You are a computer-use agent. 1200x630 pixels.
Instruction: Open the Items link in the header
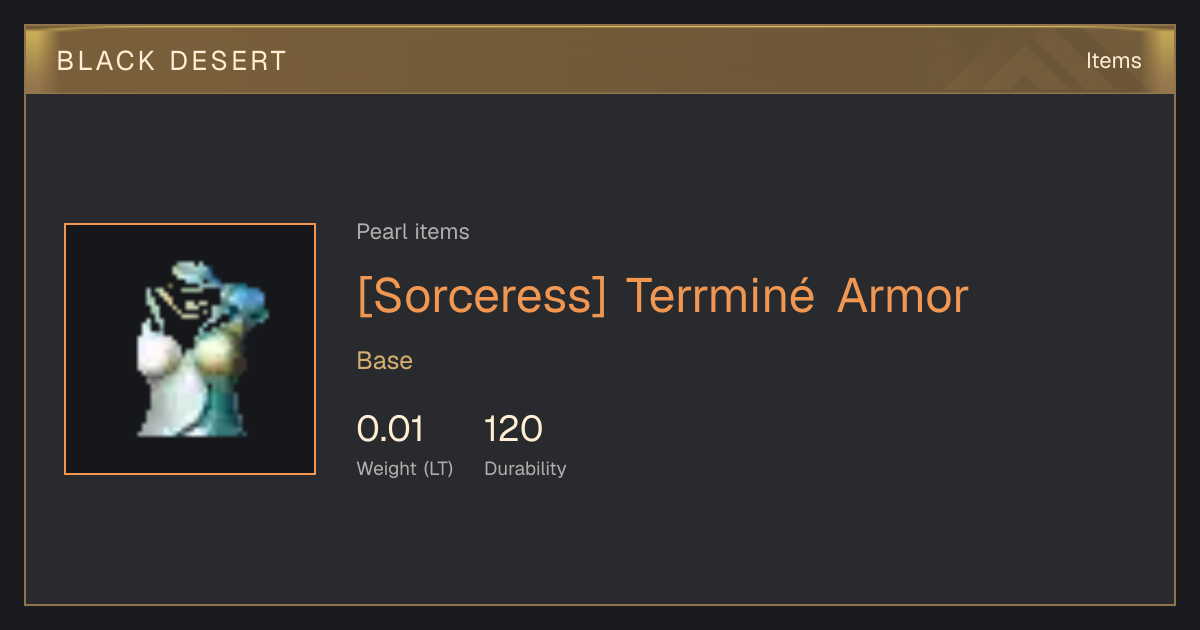tap(1113, 61)
